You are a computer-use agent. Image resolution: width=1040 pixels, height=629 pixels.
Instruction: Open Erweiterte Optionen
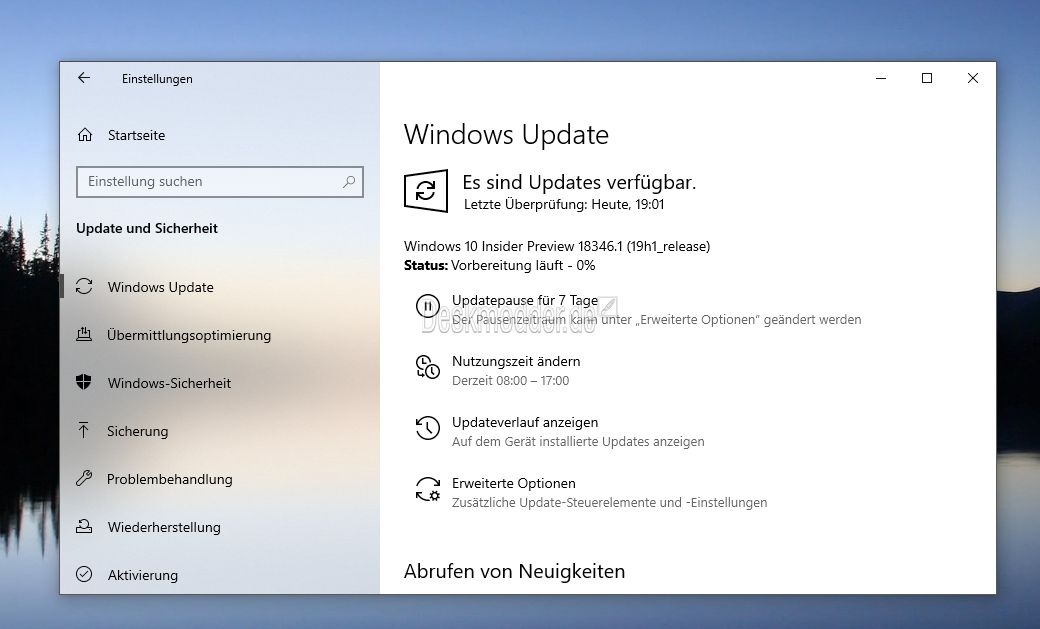(x=513, y=483)
